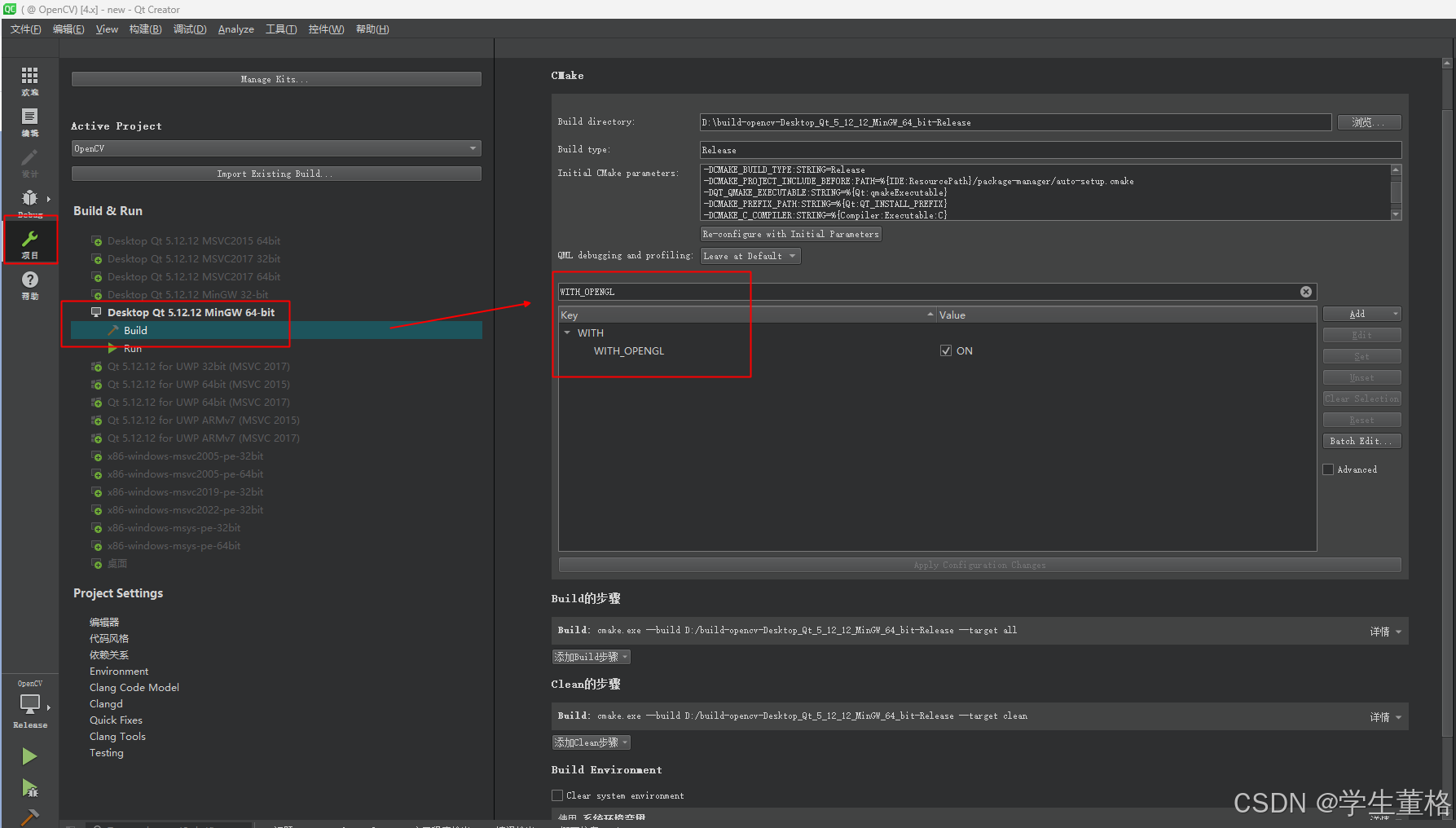Click Import Existing Build button
This screenshot has height=828, width=1456.
[276, 174]
